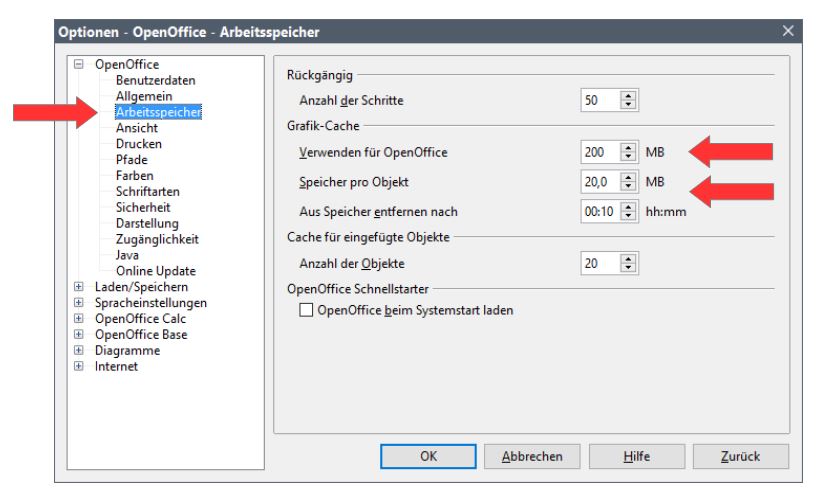Increase Anzahl der Objekte value
Image resolution: width=834 pixels, height=501 pixels.
(628, 259)
